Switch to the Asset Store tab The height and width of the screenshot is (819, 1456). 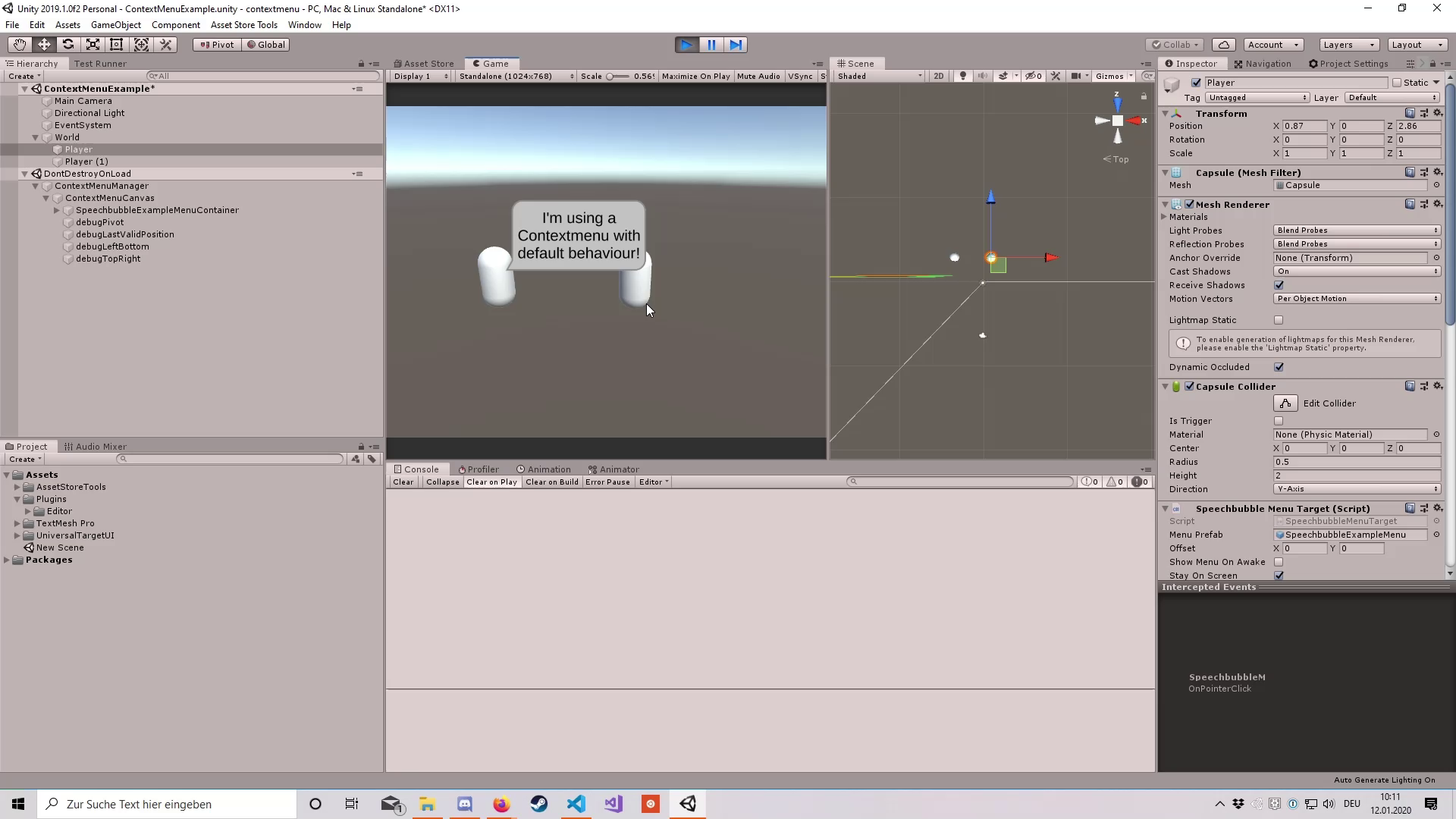423,64
